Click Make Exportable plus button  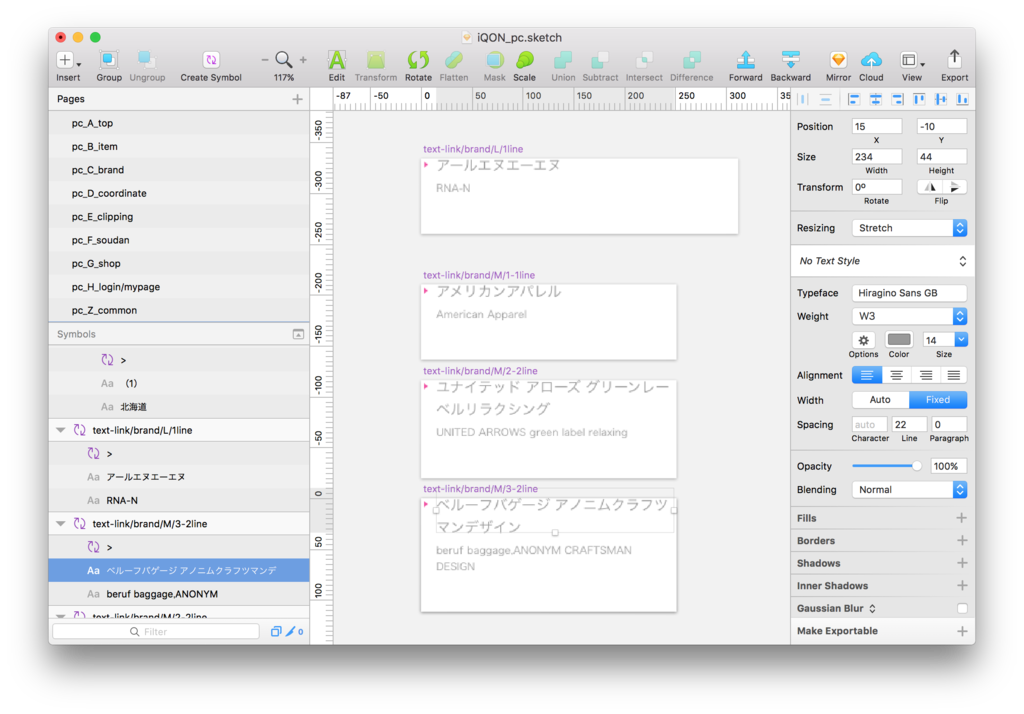pos(961,631)
